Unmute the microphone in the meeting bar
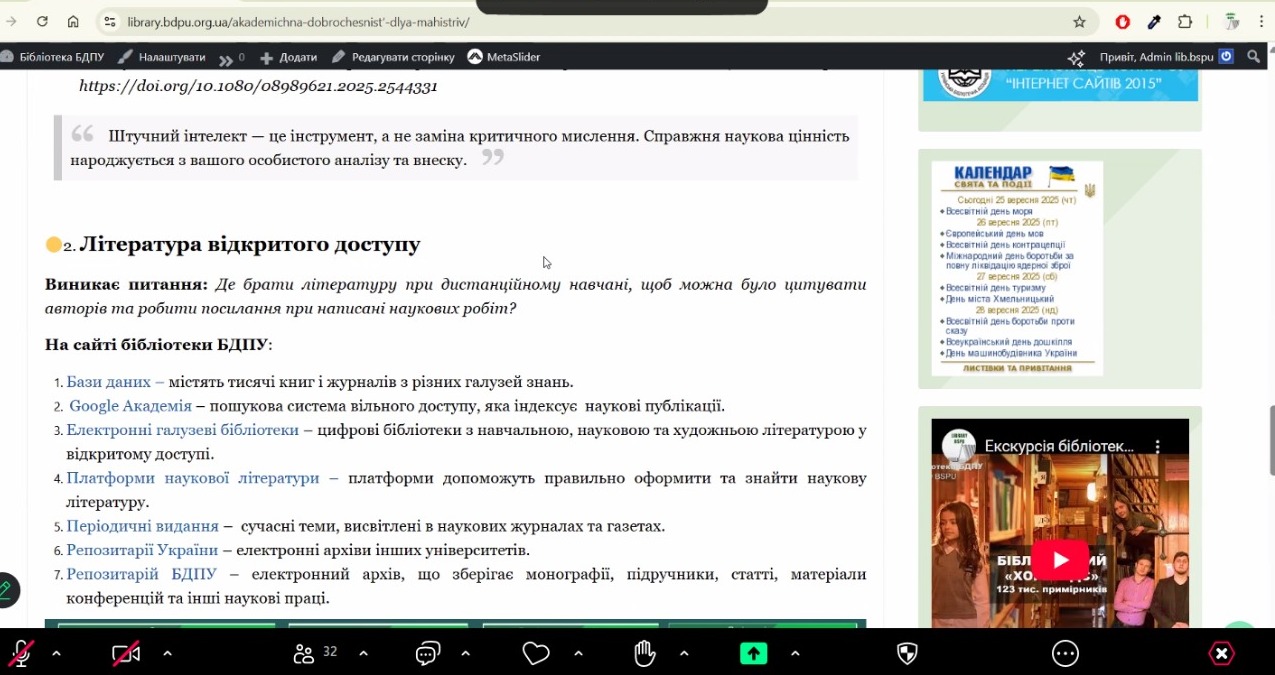The width and height of the screenshot is (1275, 675). click(x=21, y=653)
